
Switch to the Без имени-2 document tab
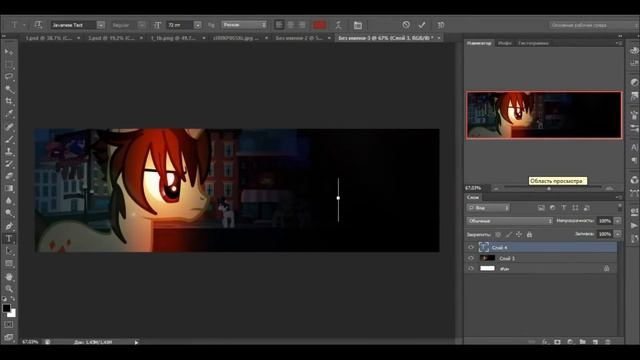pos(299,38)
